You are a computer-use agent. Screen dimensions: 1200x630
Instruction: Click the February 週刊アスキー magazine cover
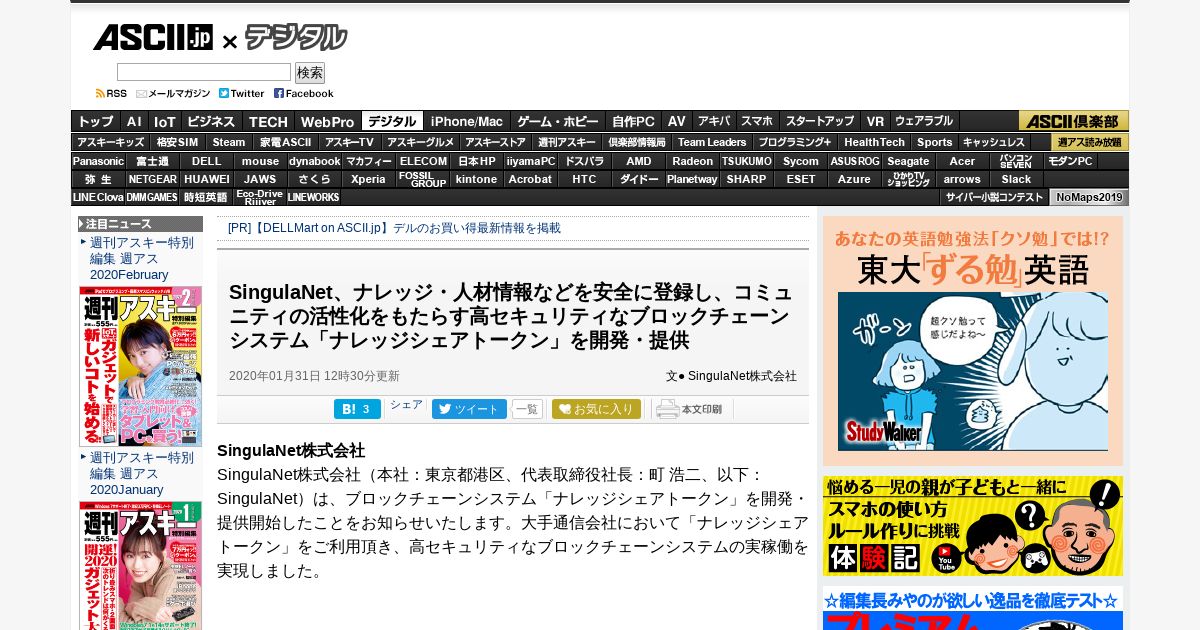141,366
